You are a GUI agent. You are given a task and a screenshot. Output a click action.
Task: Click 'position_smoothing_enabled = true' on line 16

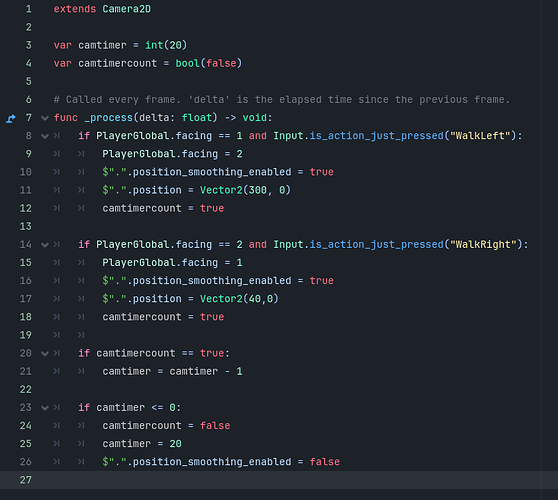[233, 281]
